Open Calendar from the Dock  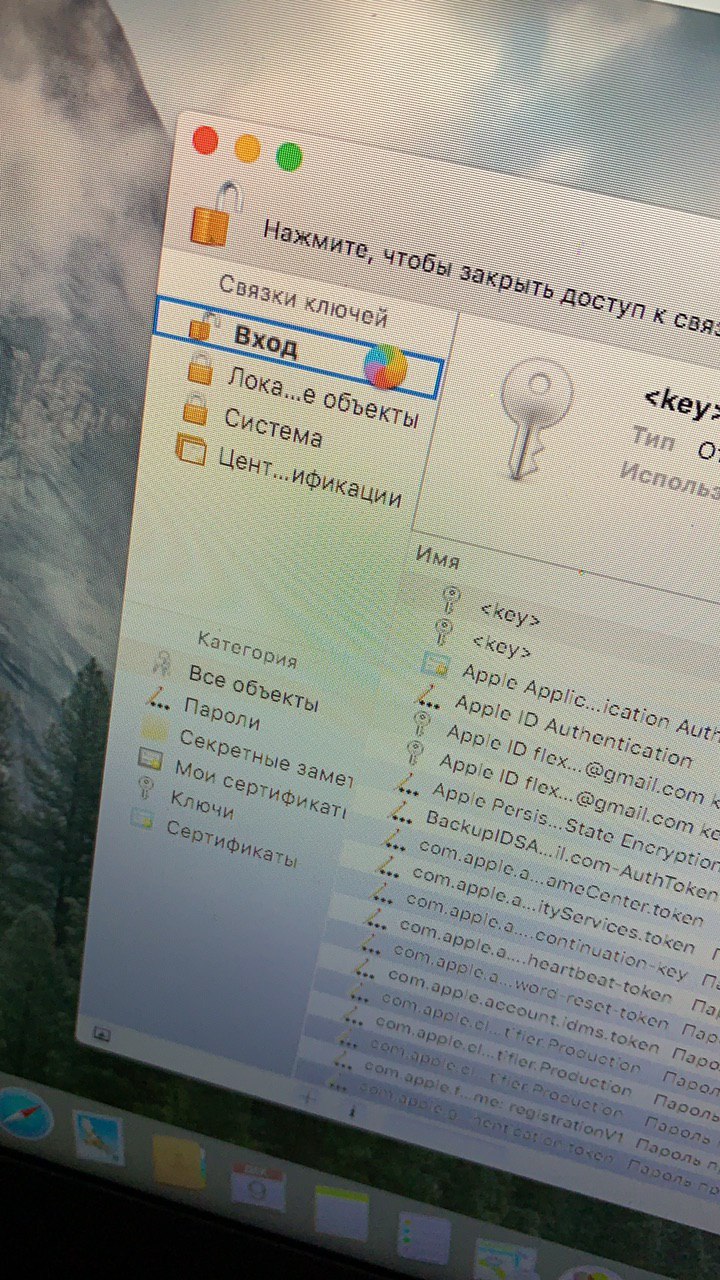coord(258,1189)
